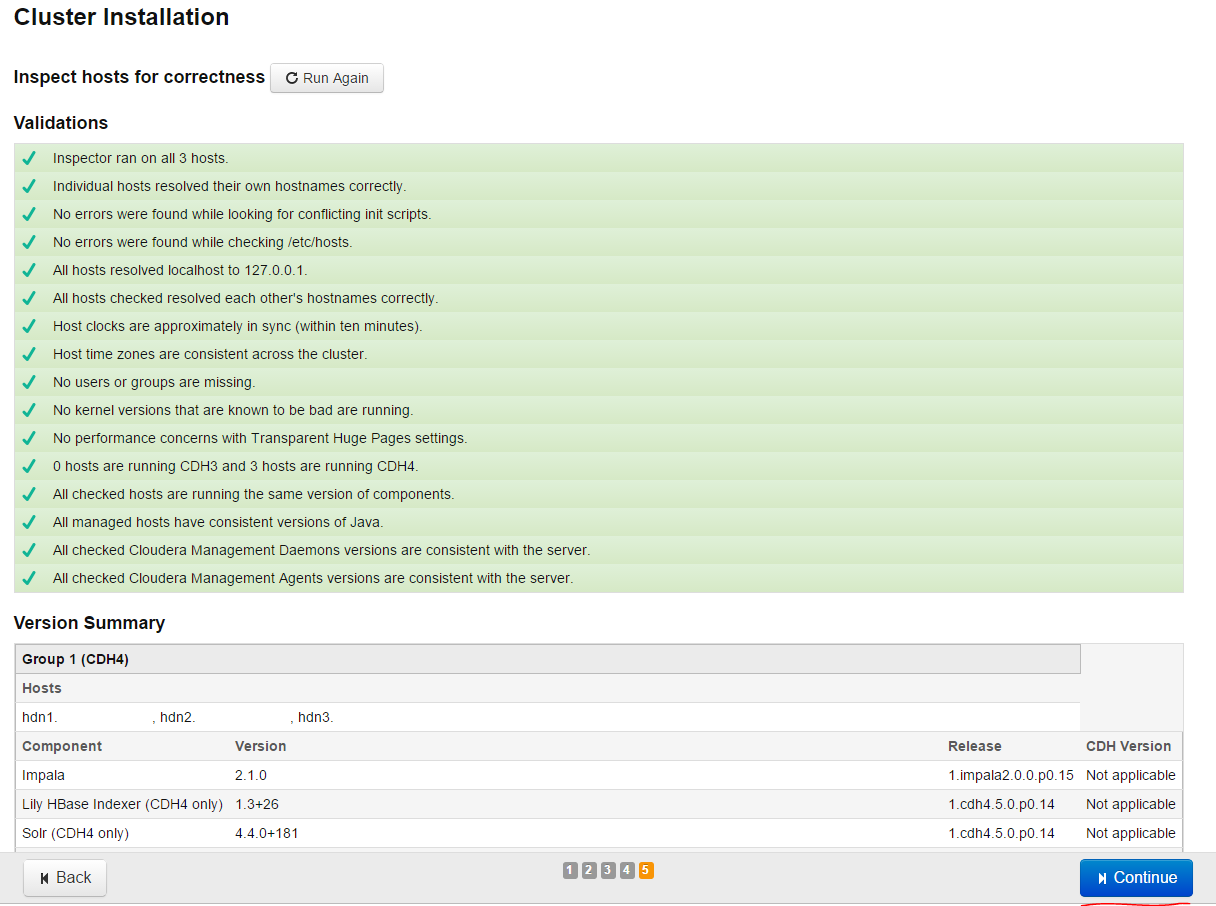Click the Hosts row label
This screenshot has height=906, width=1216.
(42, 688)
